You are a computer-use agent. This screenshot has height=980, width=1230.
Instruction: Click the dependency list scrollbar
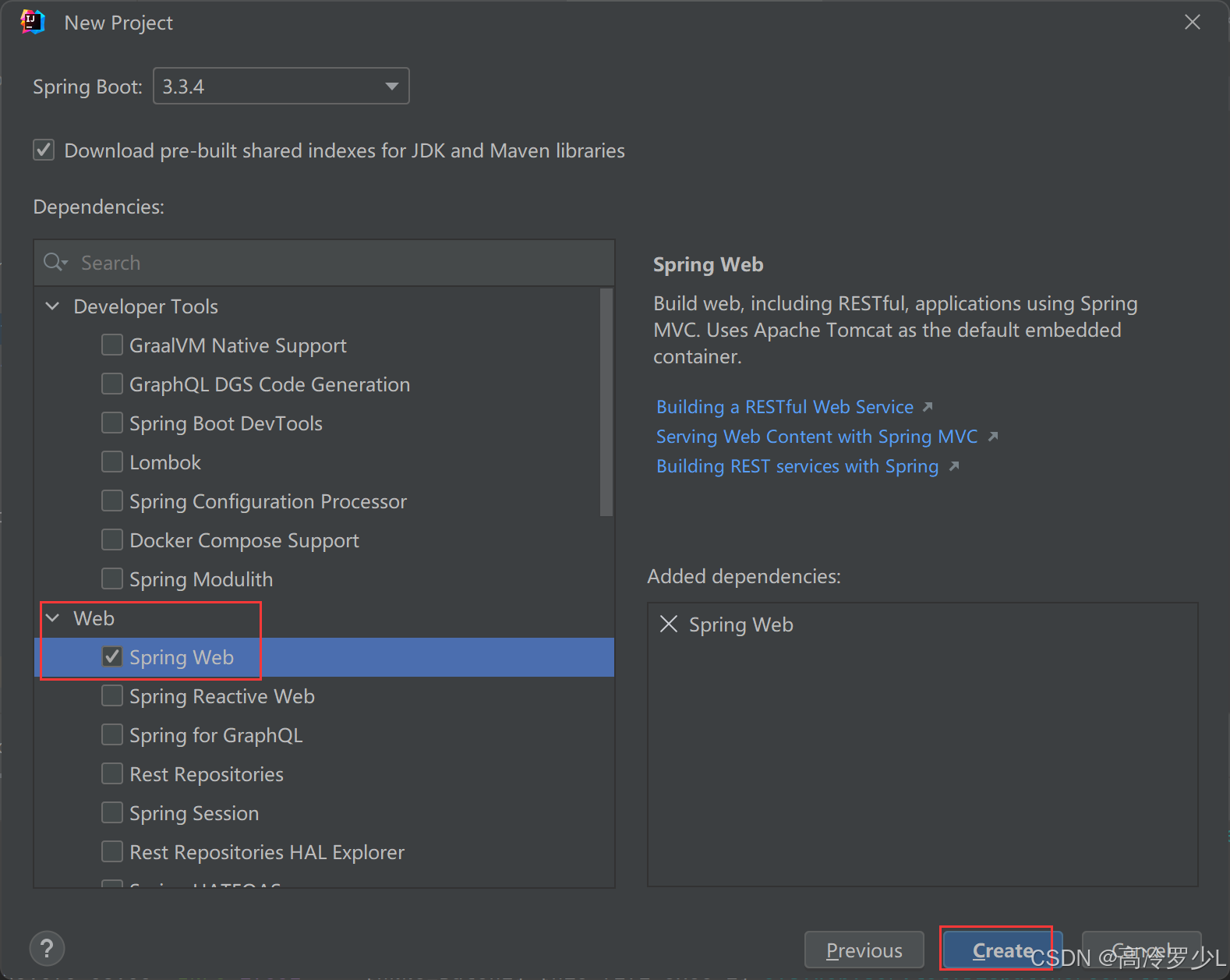click(606, 402)
